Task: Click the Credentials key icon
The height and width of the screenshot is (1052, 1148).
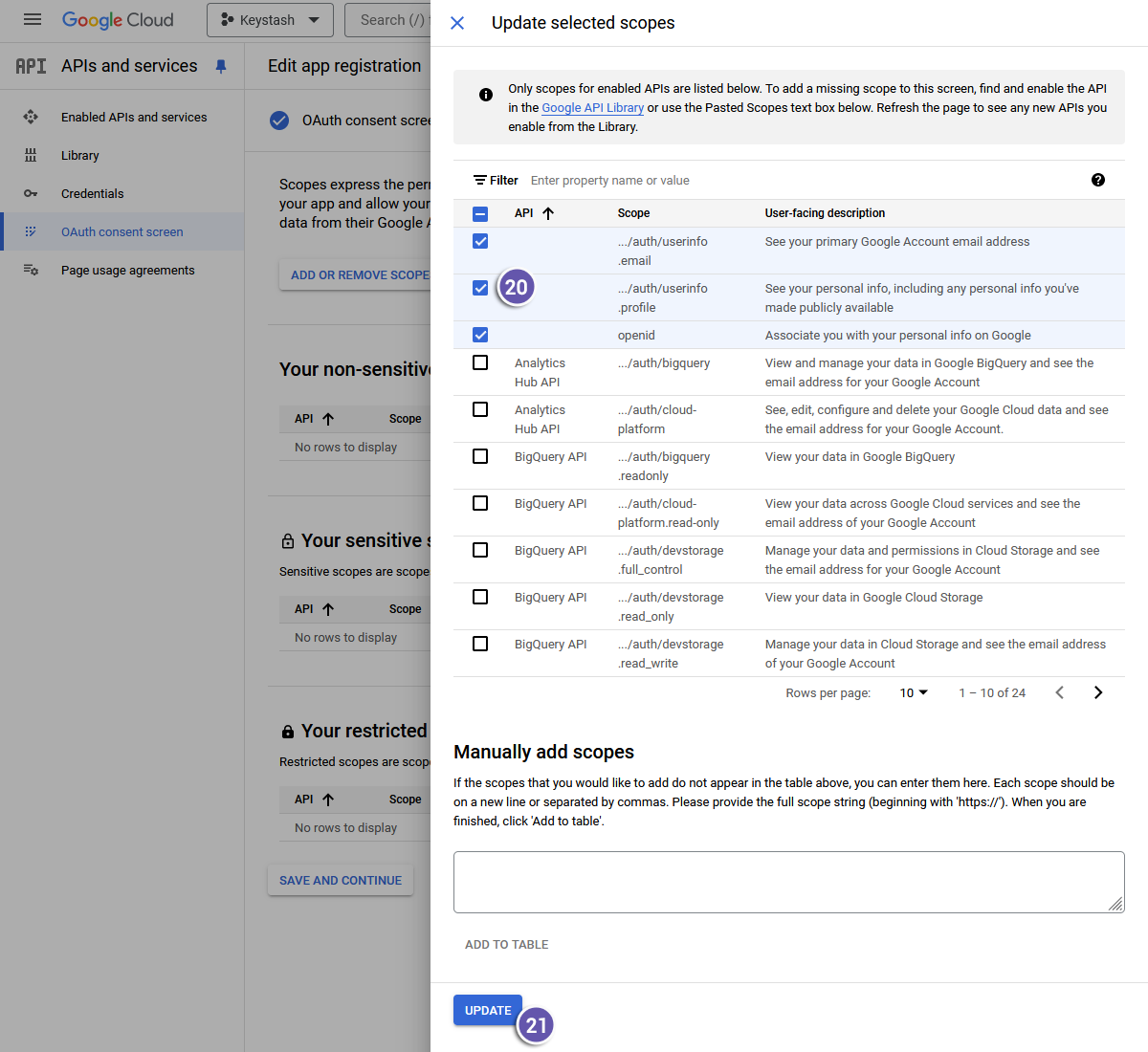Action: click(31, 193)
